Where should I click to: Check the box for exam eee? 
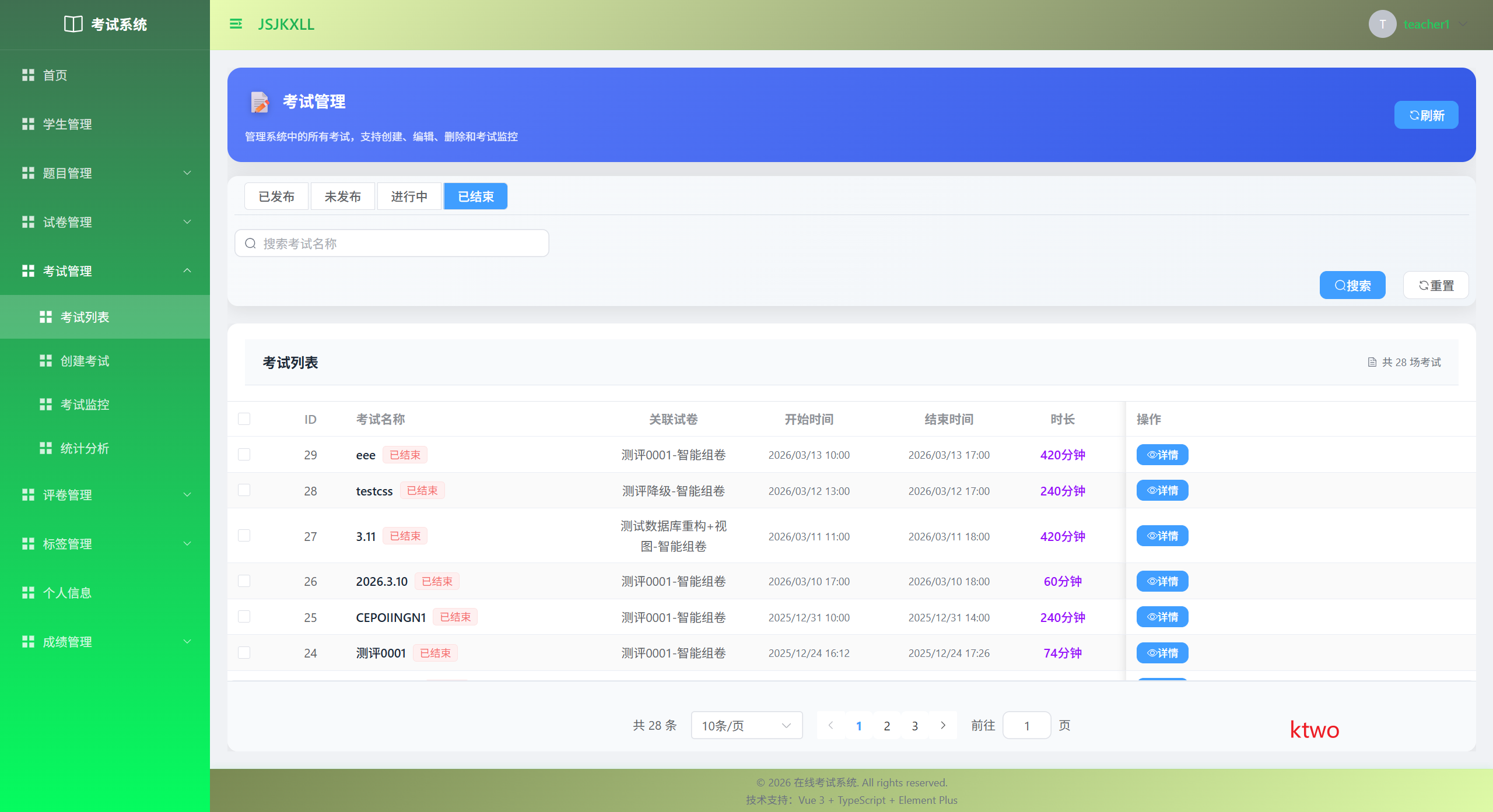pyautogui.click(x=244, y=455)
